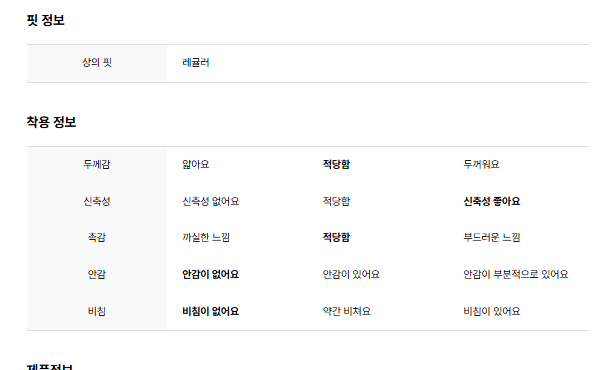
Task: Click the bold 신축성 좋아요 option
Action: click(492, 201)
